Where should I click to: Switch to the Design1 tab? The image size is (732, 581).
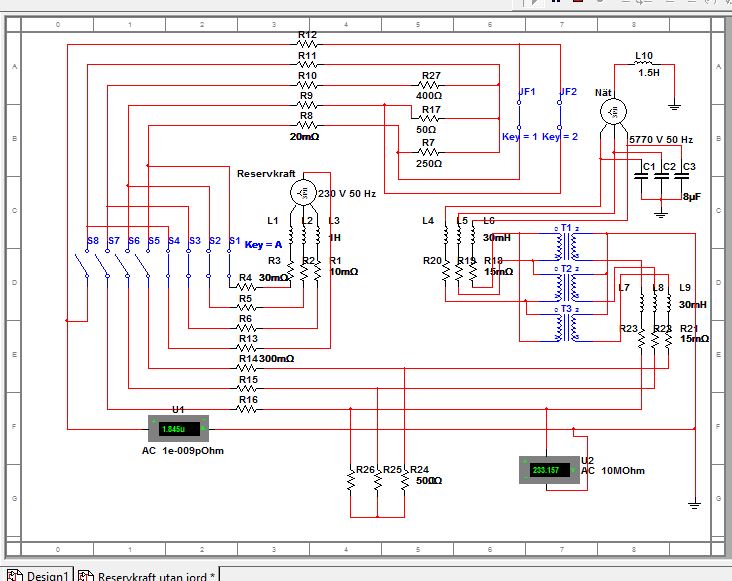click(40, 575)
